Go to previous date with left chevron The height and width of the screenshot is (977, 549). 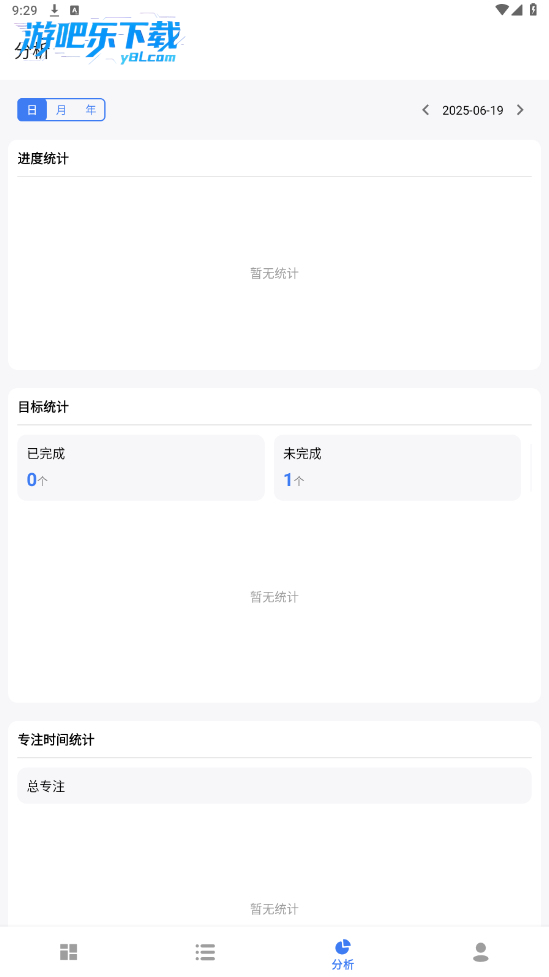426,110
